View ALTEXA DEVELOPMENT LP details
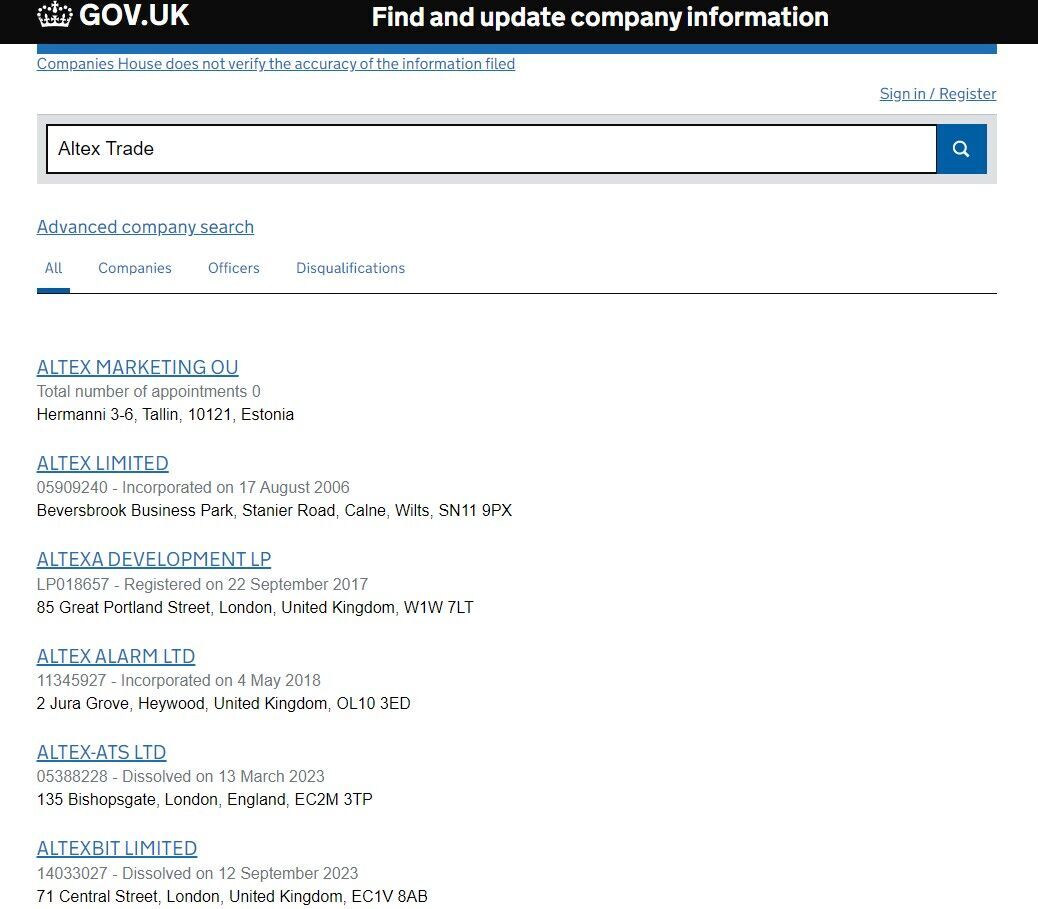Image resolution: width=1038 pixels, height=909 pixels. [154, 559]
